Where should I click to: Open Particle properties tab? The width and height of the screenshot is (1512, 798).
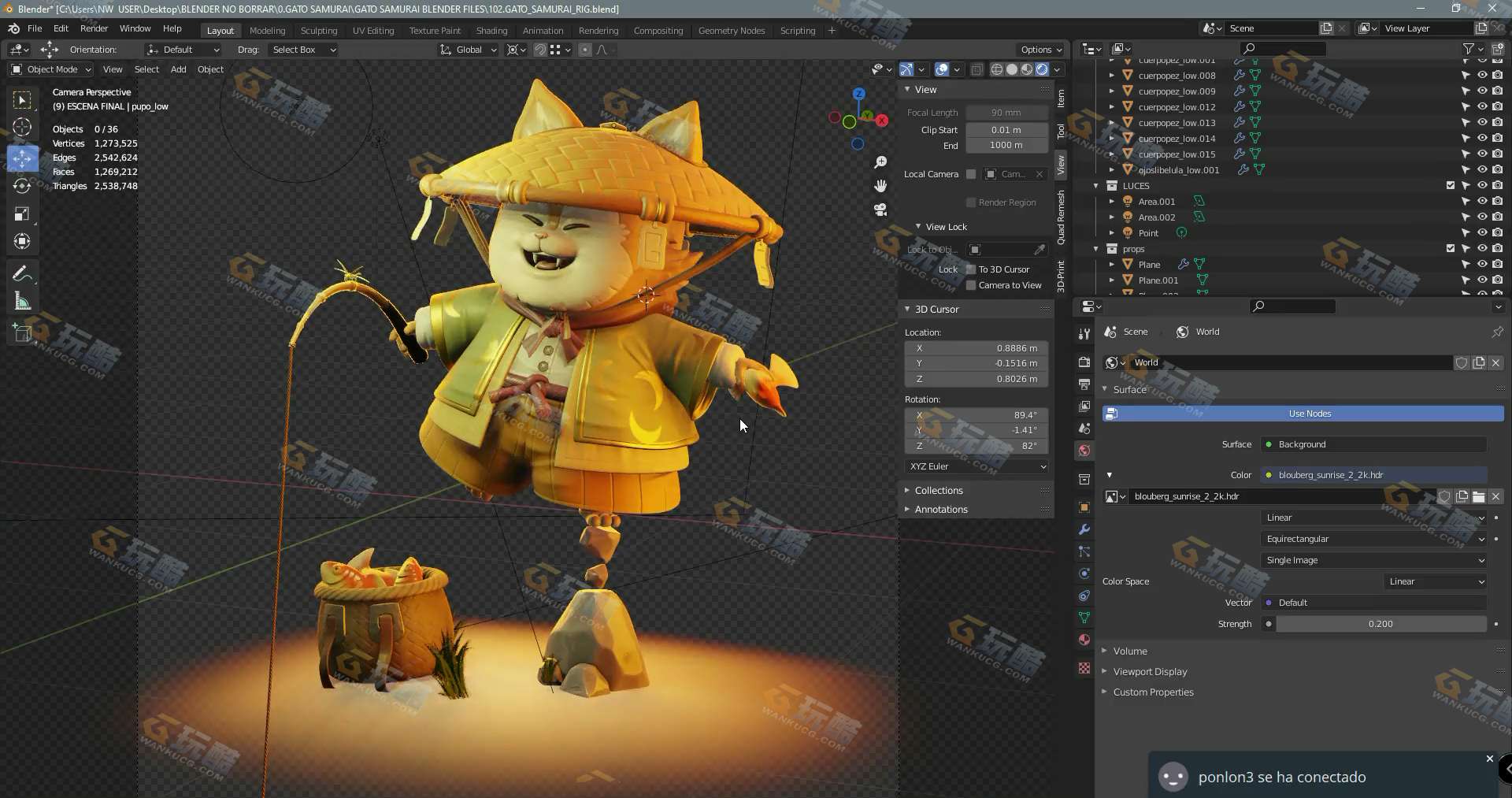[1084, 551]
